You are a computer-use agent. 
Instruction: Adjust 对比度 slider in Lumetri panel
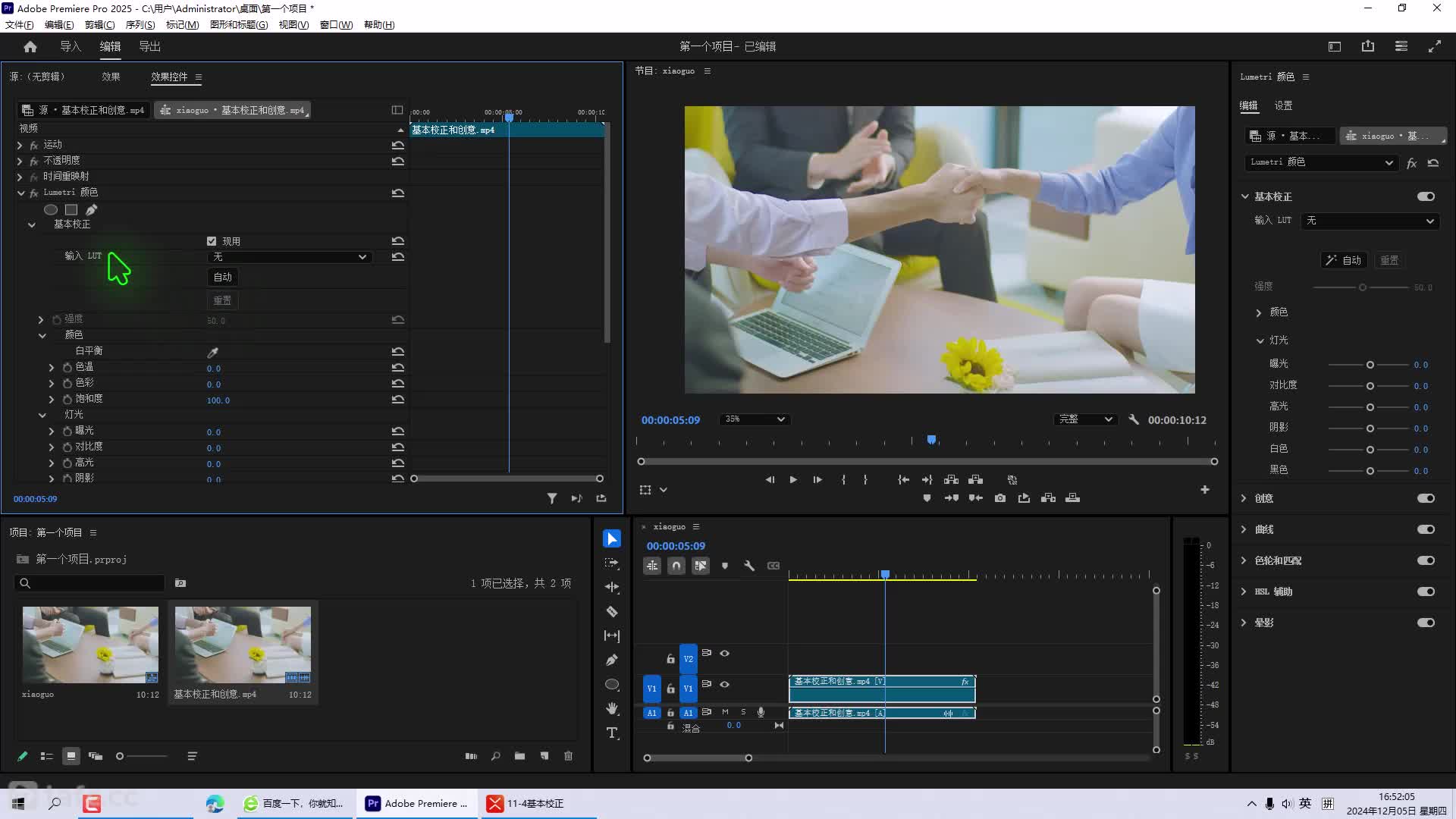tap(1370, 386)
